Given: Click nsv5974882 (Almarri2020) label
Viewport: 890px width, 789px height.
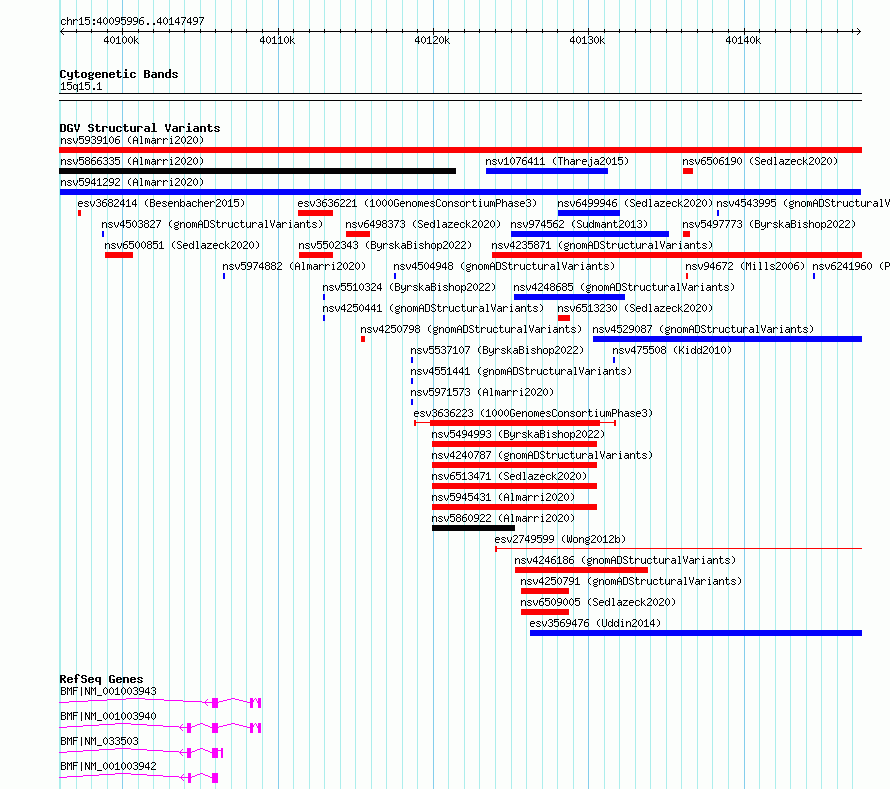Looking at the screenshot, I should tap(294, 266).
